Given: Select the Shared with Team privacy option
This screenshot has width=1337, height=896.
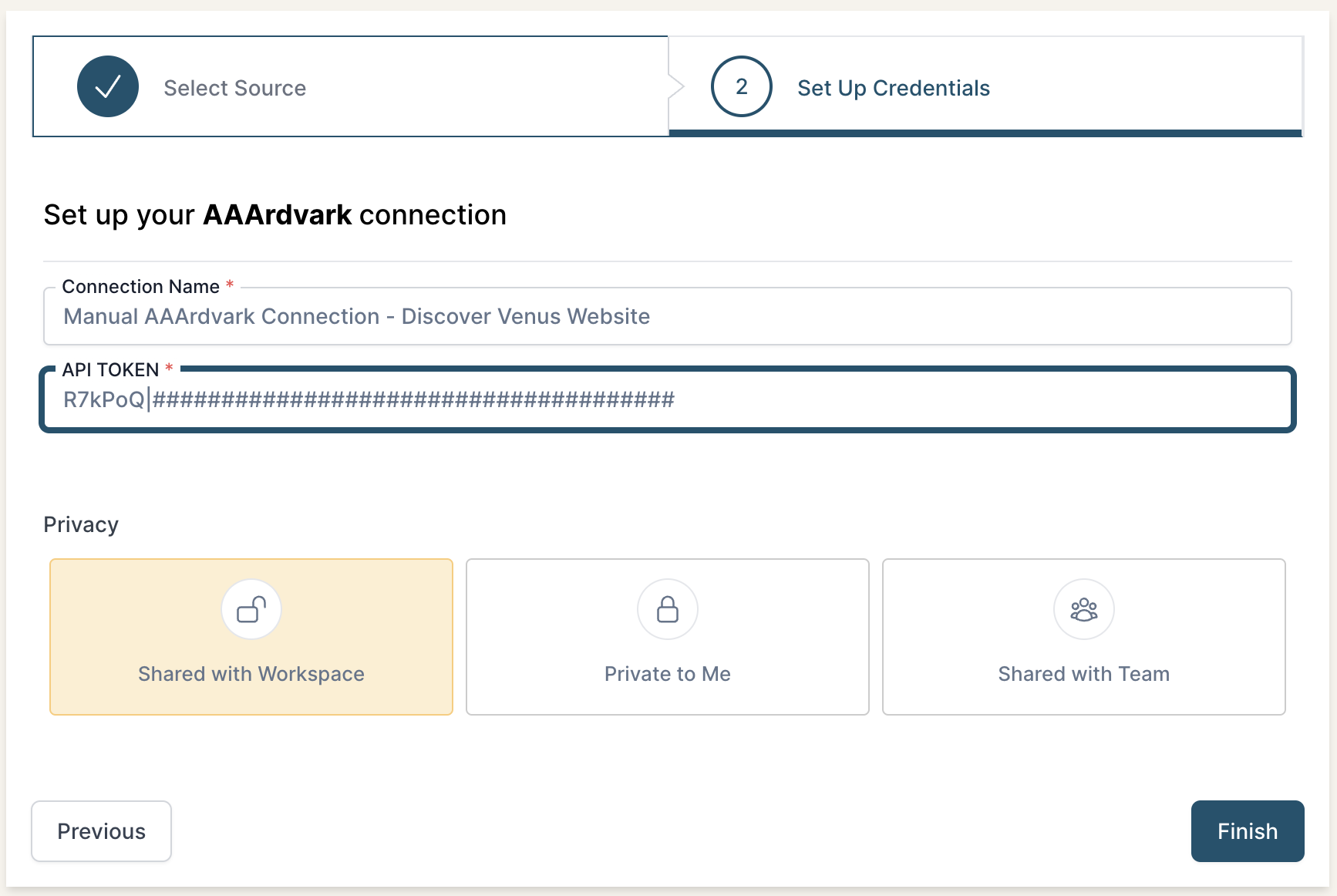Looking at the screenshot, I should pos(1083,637).
